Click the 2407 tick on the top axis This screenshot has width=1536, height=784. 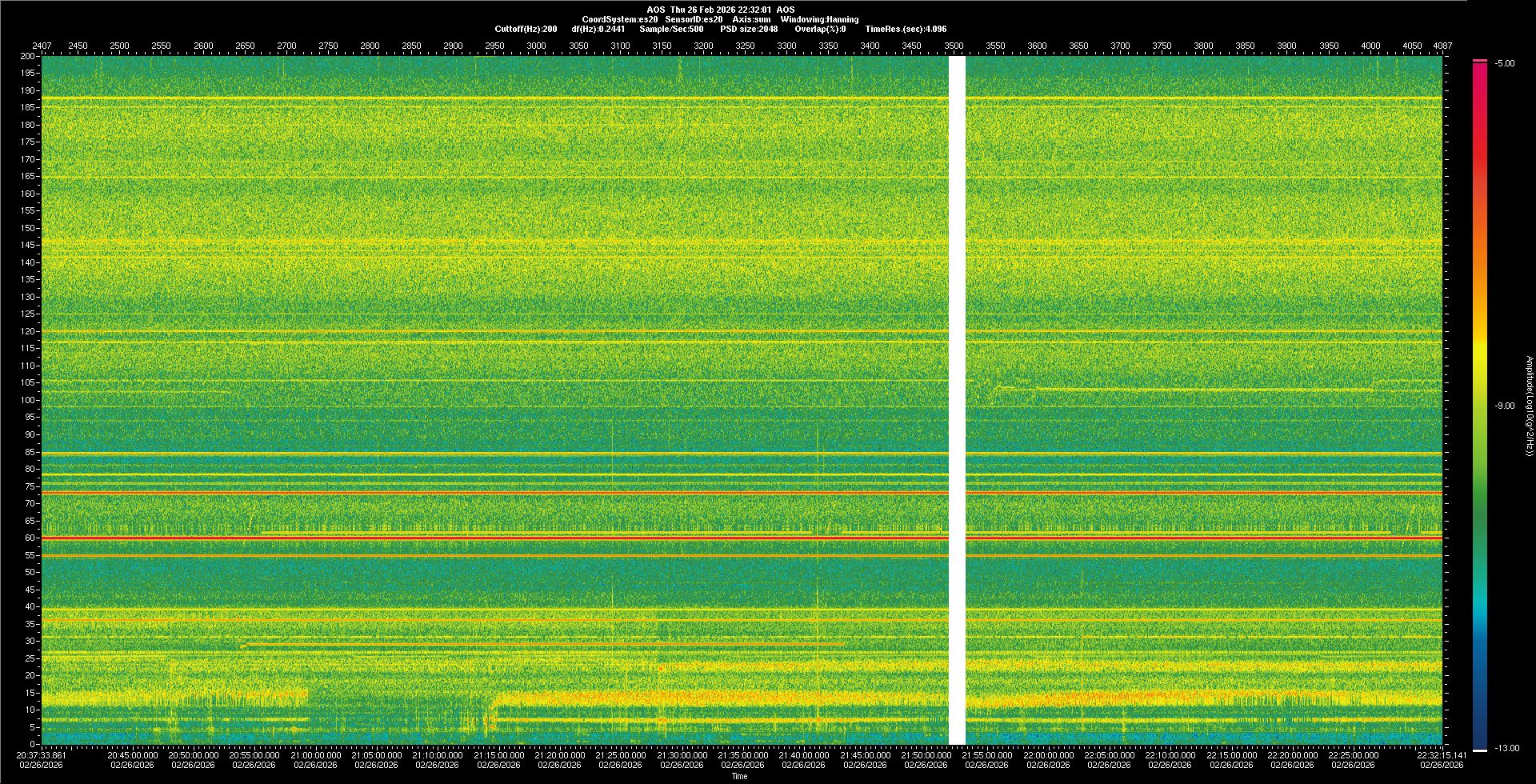[42, 46]
